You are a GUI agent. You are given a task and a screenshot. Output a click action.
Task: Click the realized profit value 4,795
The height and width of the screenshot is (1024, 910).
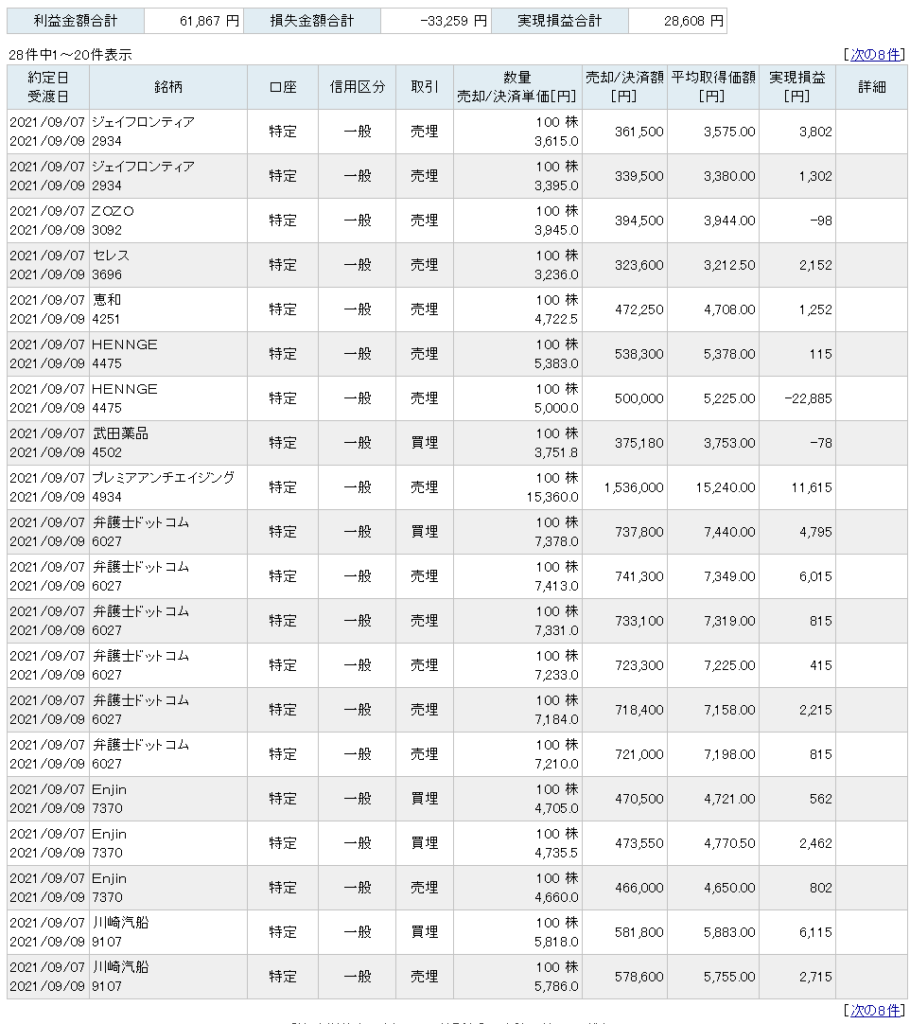pos(815,532)
